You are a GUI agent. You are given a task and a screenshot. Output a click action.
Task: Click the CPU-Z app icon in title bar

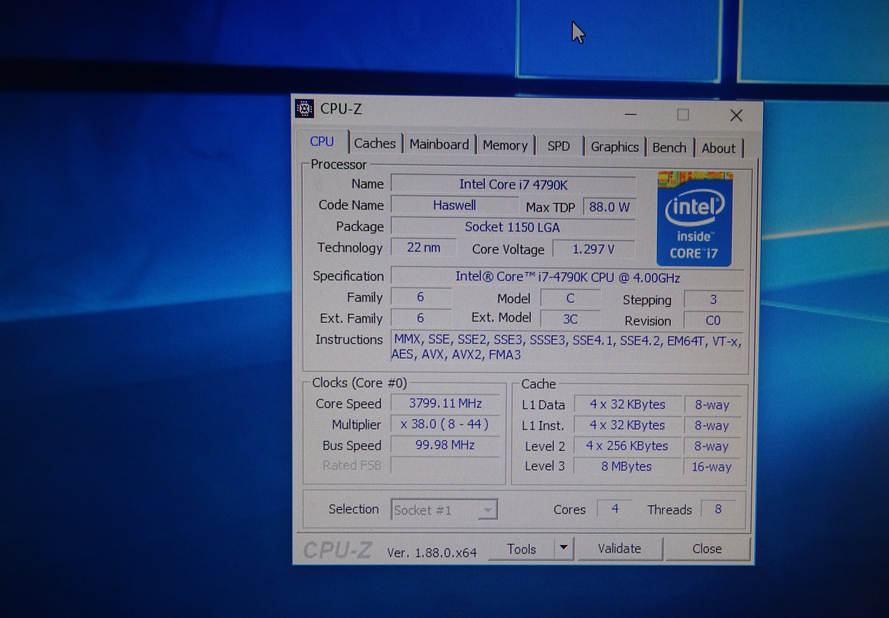tap(304, 108)
